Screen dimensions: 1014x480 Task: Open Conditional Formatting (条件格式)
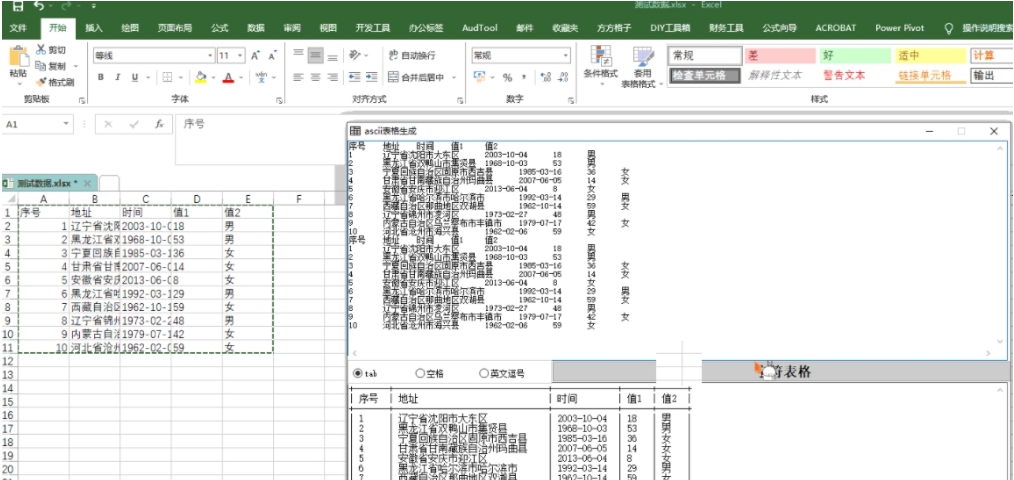pyautogui.click(x=601, y=65)
